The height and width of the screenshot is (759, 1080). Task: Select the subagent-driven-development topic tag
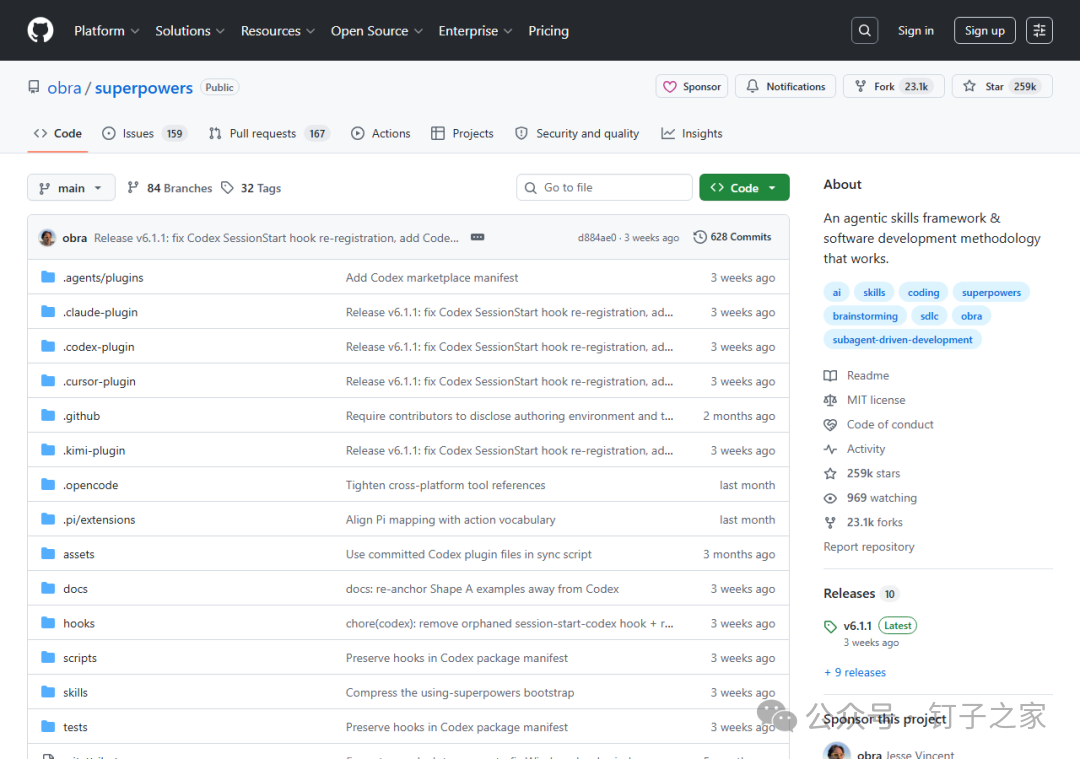tap(902, 340)
